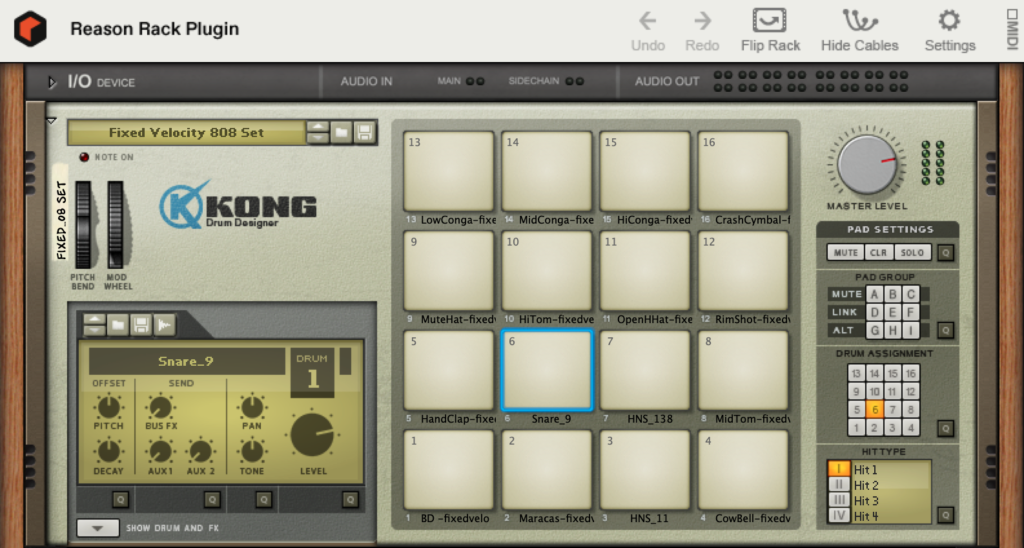Mute the selected pad
1024x548 pixels.
click(846, 252)
